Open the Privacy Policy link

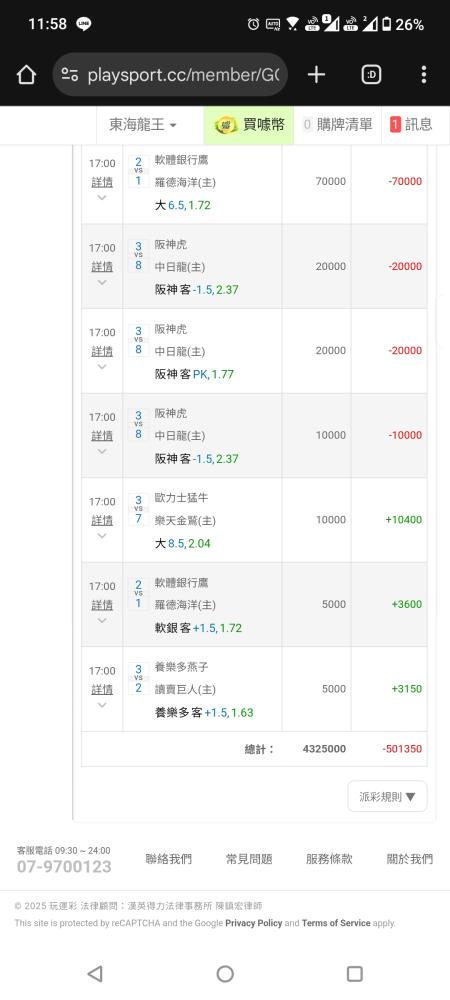click(254, 923)
